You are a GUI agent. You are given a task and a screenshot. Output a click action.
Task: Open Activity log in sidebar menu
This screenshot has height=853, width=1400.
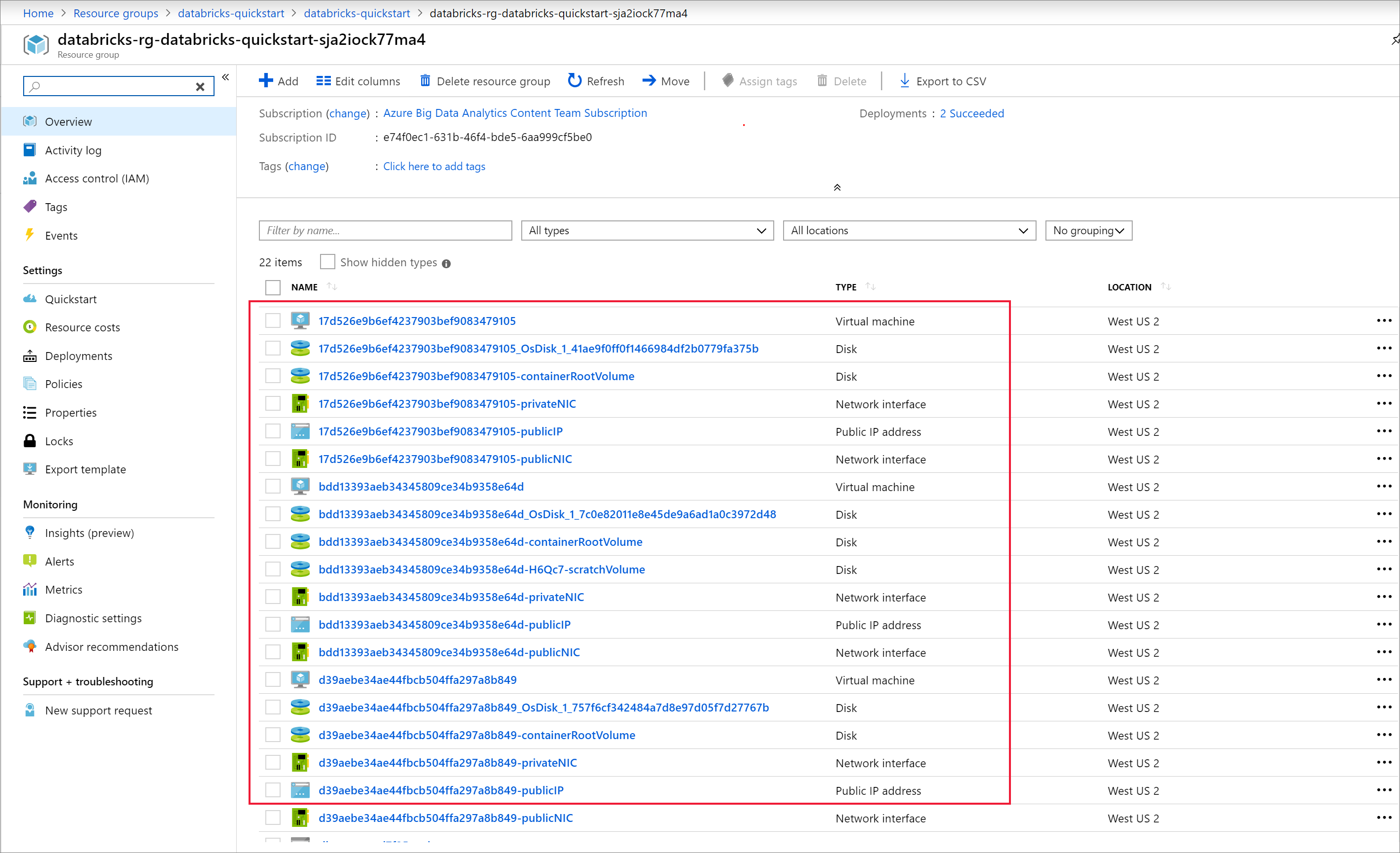point(73,150)
